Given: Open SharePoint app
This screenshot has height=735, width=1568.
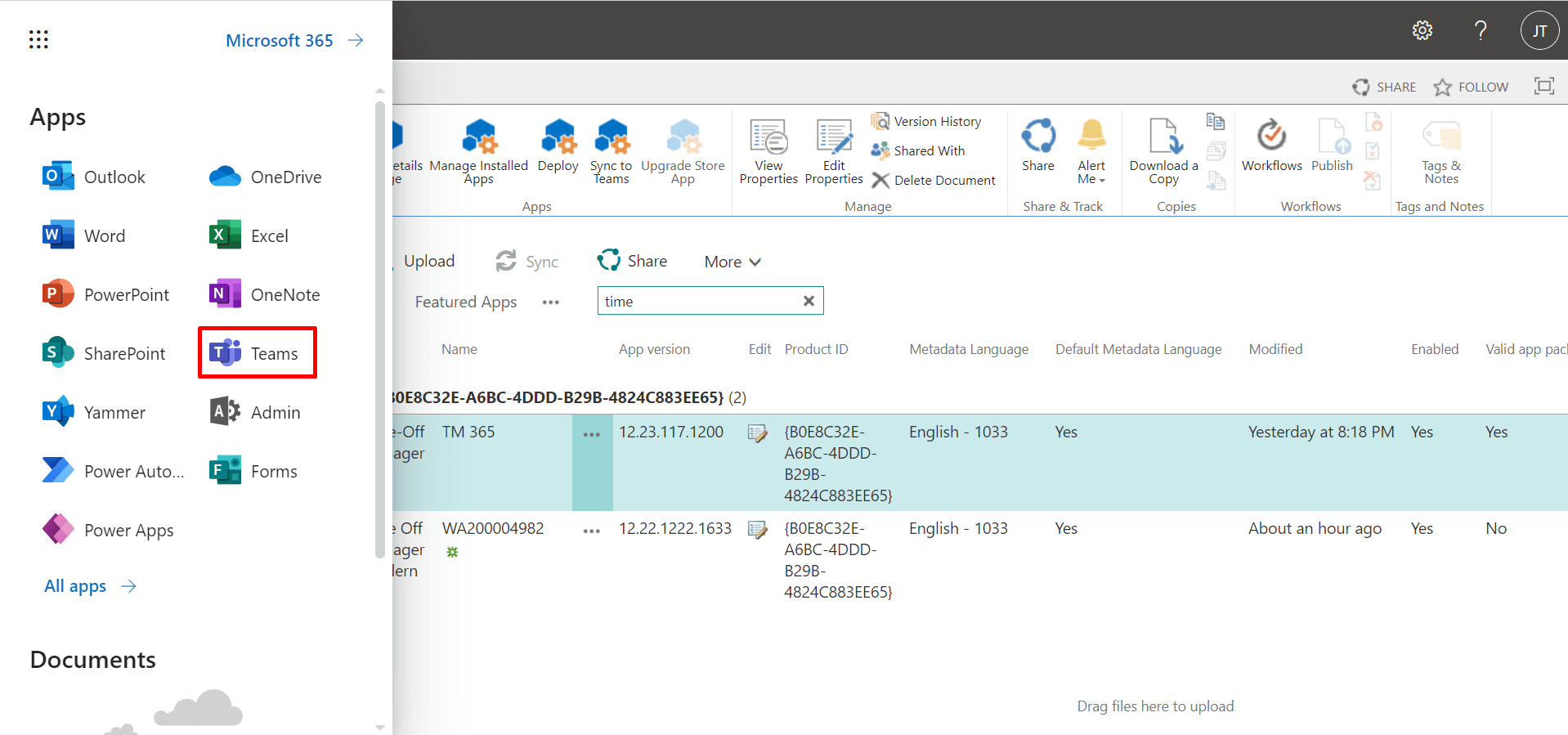Looking at the screenshot, I should (x=103, y=353).
